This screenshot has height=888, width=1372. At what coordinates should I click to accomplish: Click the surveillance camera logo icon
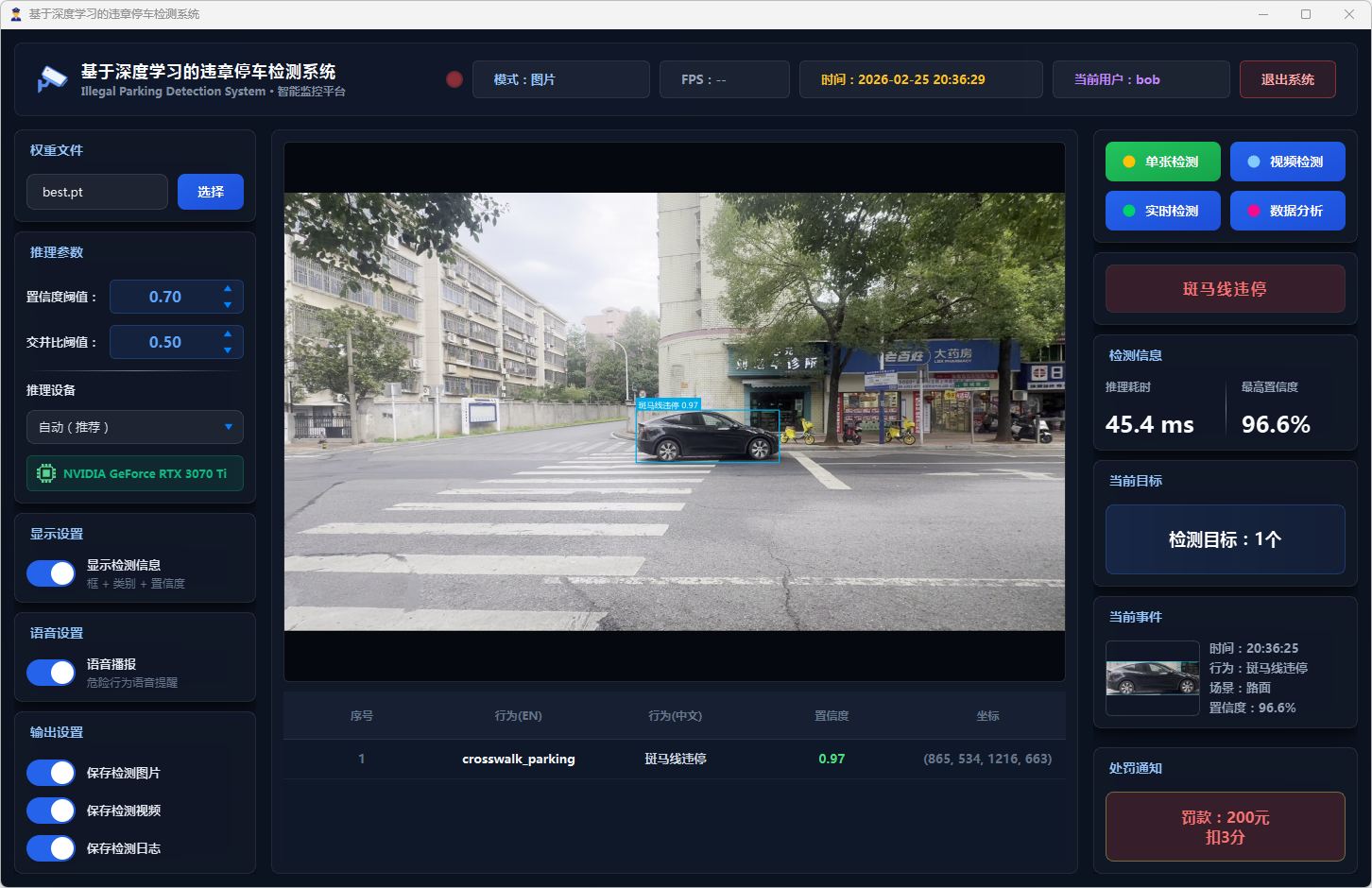point(51,79)
